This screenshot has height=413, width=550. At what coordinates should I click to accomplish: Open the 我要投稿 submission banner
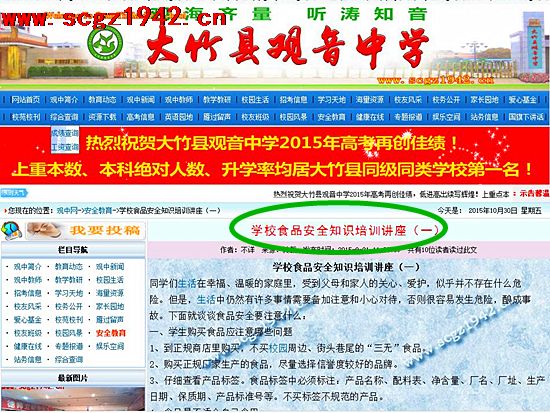click(x=86, y=230)
